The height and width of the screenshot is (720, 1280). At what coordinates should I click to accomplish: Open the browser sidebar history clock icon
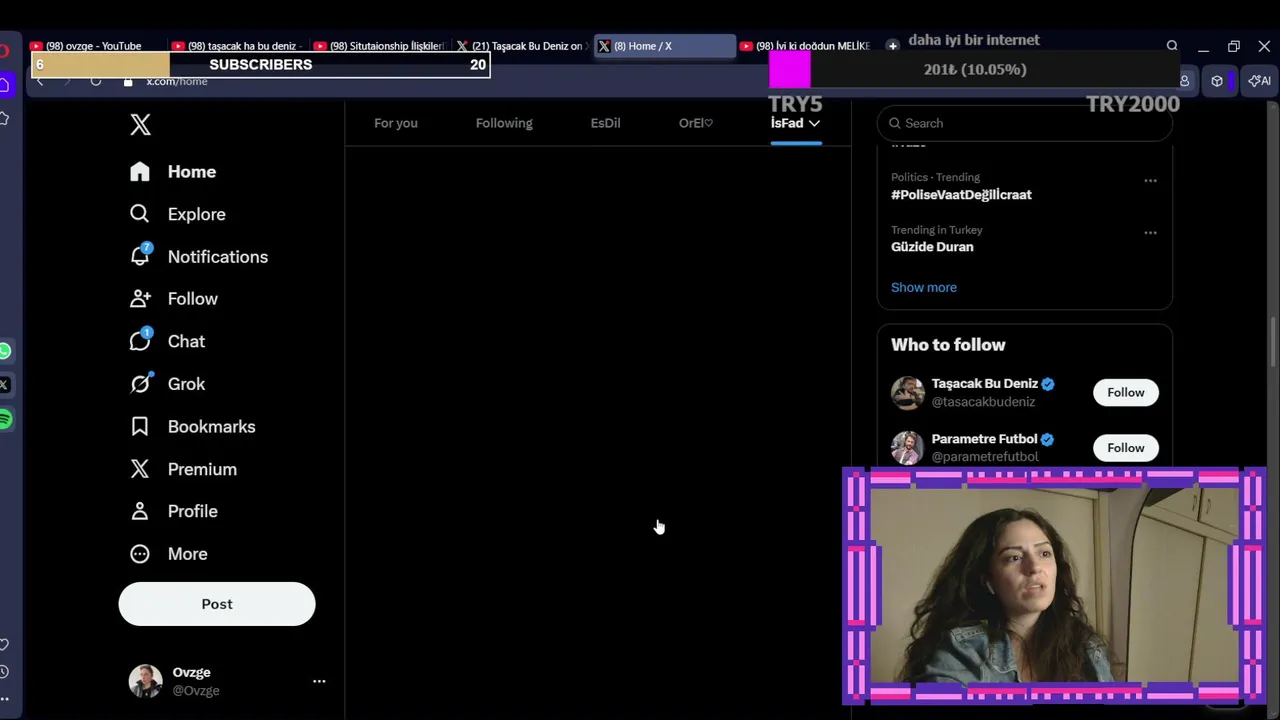click(4, 672)
